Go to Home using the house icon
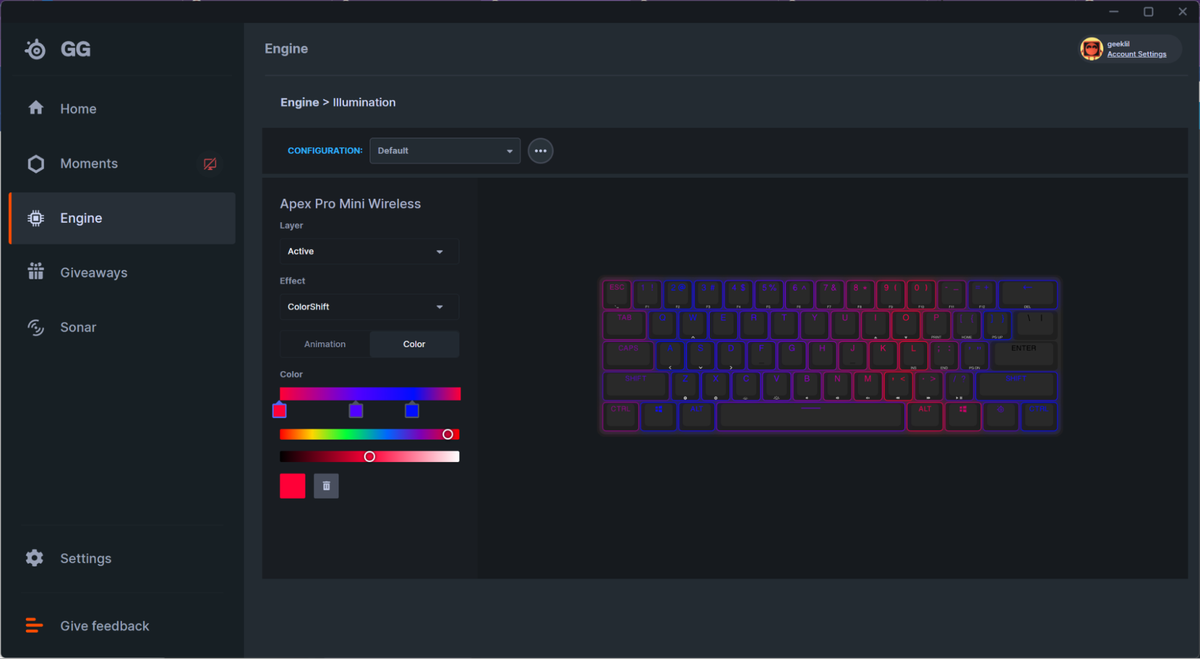Screen dimensions: 1200x659 tap(35, 108)
